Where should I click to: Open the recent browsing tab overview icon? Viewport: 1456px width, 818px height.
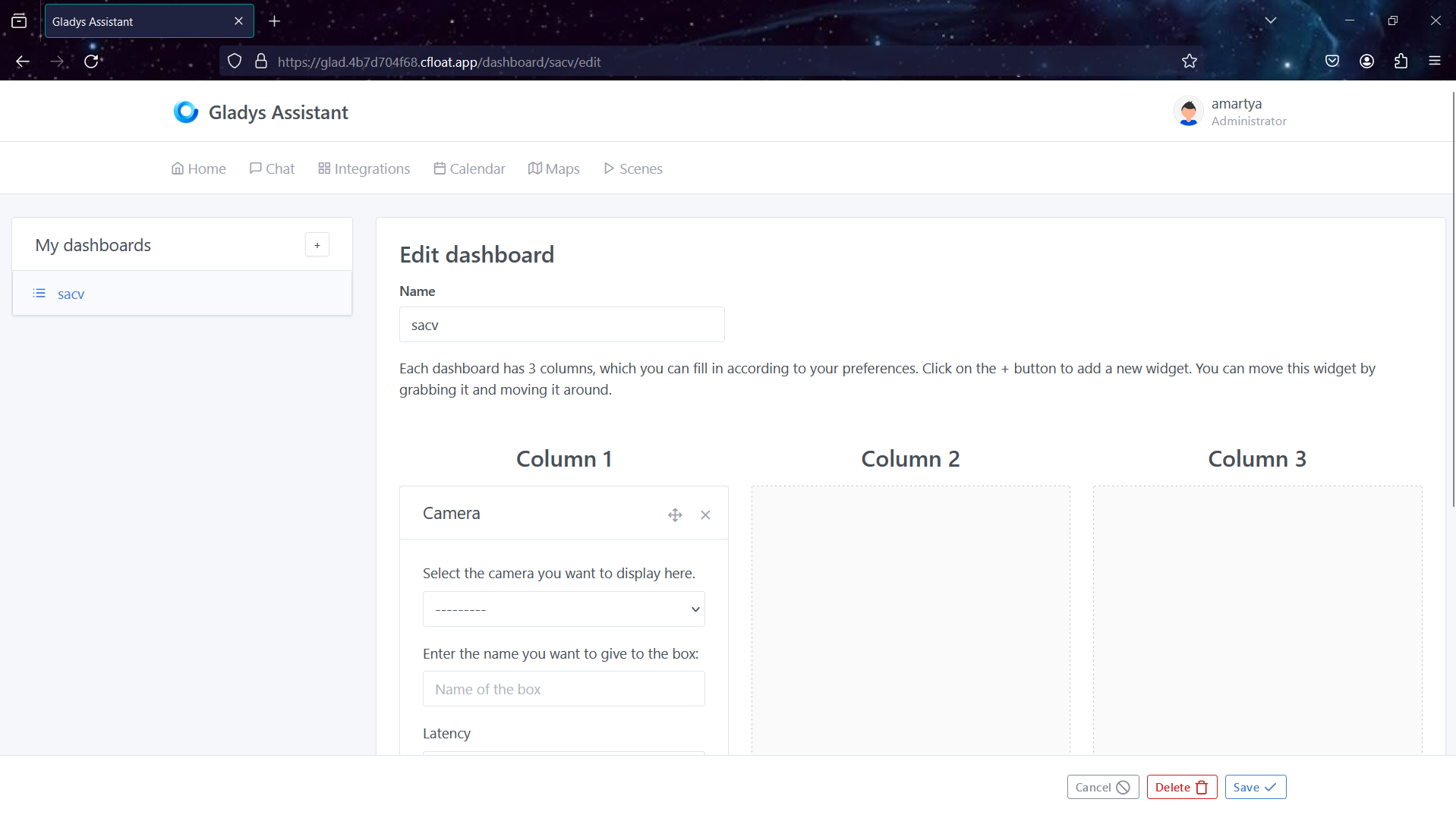tap(19, 21)
